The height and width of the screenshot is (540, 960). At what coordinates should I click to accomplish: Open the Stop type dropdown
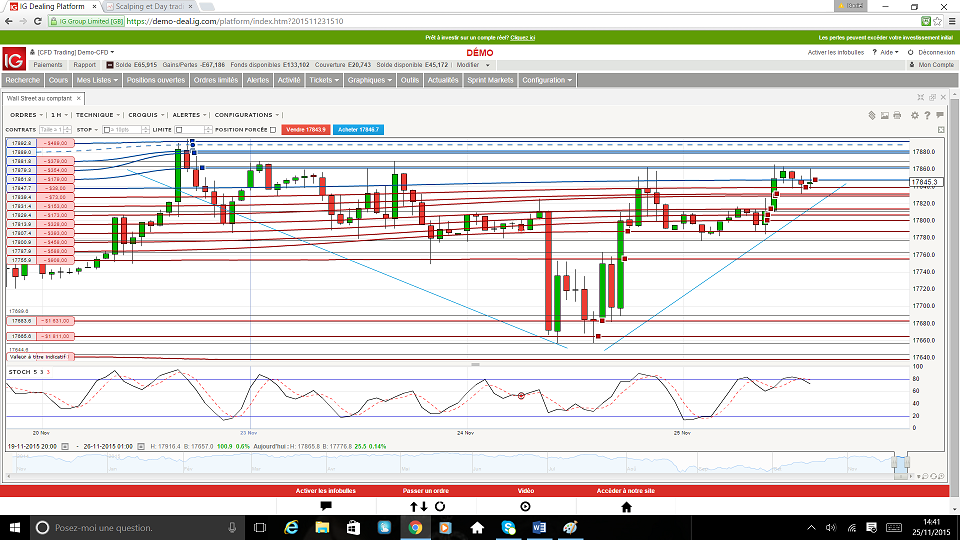click(88, 130)
